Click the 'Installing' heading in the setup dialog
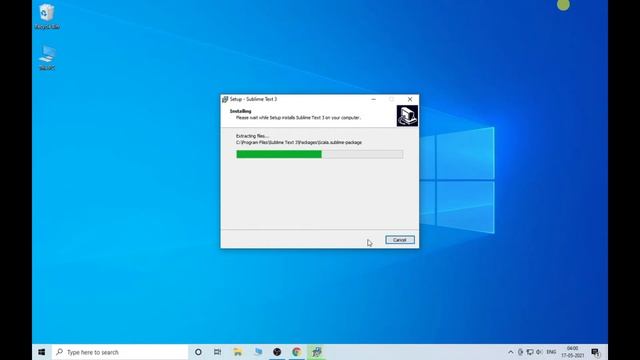The image size is (640, 360). [x=240, y=111]
